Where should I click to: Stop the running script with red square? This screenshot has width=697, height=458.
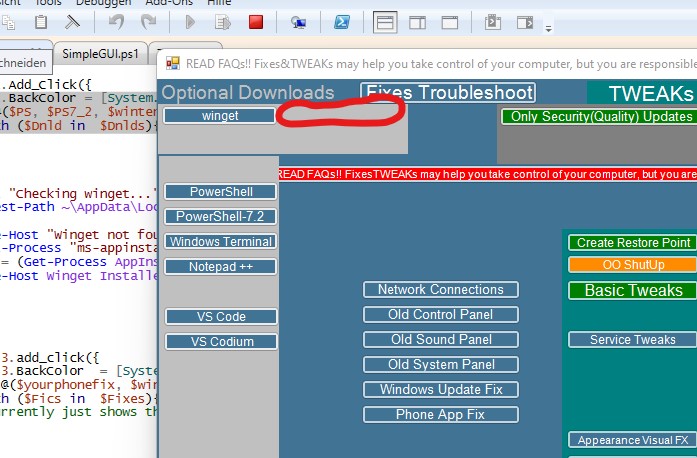[256, 22]
